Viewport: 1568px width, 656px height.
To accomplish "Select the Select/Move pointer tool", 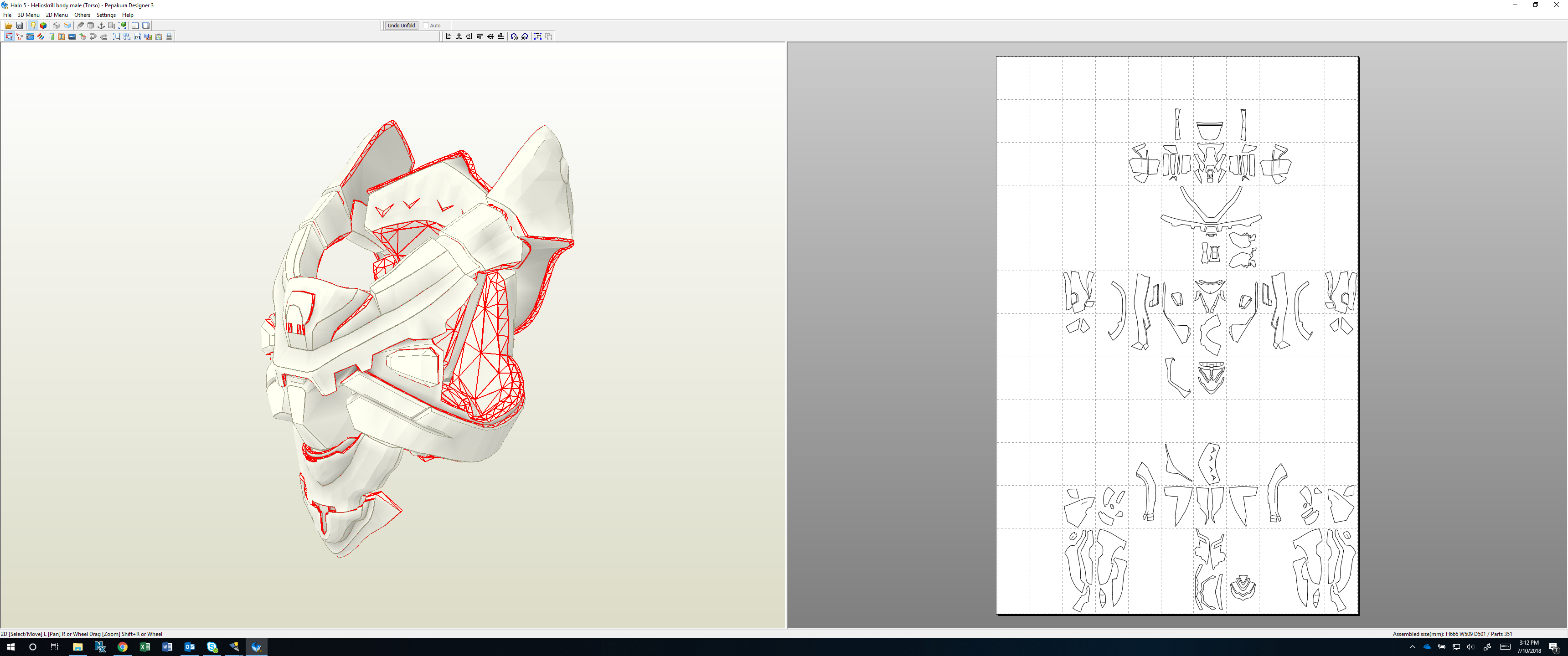I will coord(9,36).
